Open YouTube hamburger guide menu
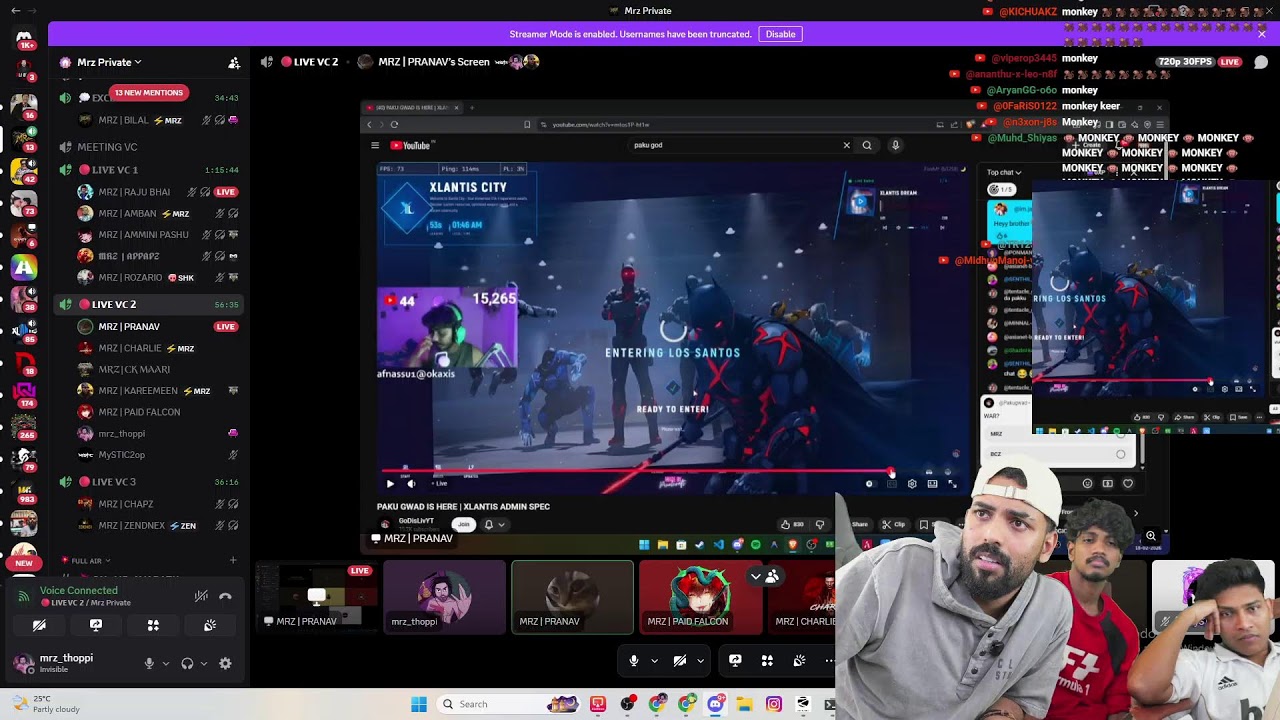The width and height of the screenshot is (1280, 720). point(375,145)
